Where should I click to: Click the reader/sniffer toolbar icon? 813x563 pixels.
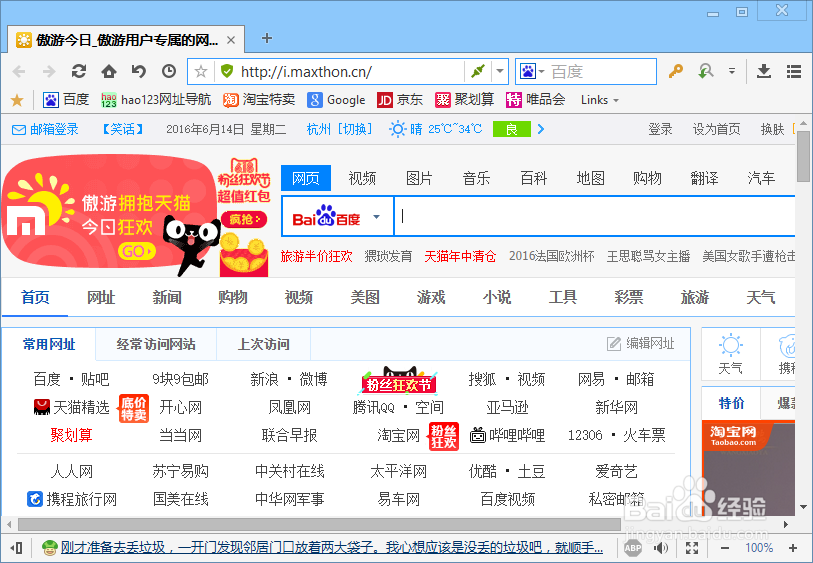point(705,71)
